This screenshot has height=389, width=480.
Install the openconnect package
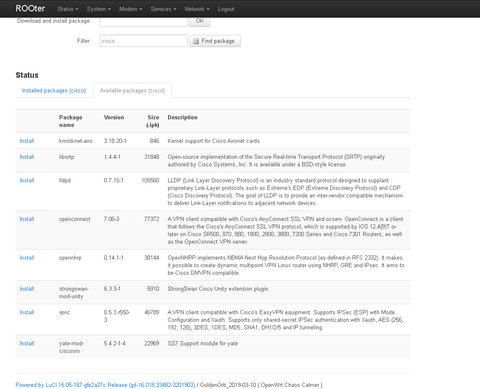click(27, 219)
